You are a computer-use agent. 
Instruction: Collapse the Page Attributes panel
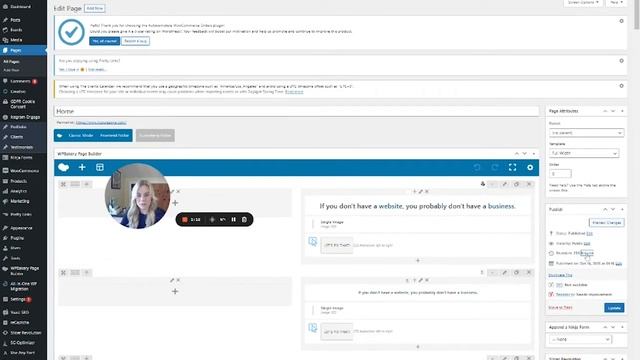pos(622,111)
